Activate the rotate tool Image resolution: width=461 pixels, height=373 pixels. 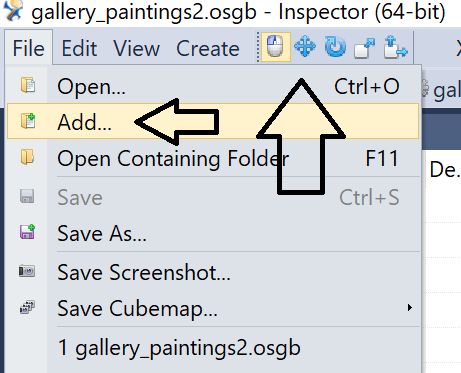335,47
